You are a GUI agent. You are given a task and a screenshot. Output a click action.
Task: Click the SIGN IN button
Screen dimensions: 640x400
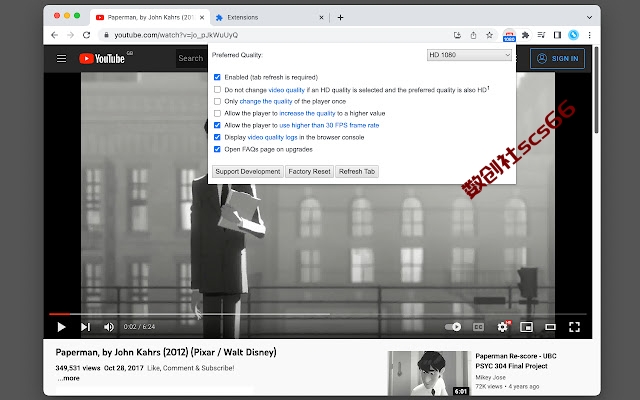click(x=557, y=59)
